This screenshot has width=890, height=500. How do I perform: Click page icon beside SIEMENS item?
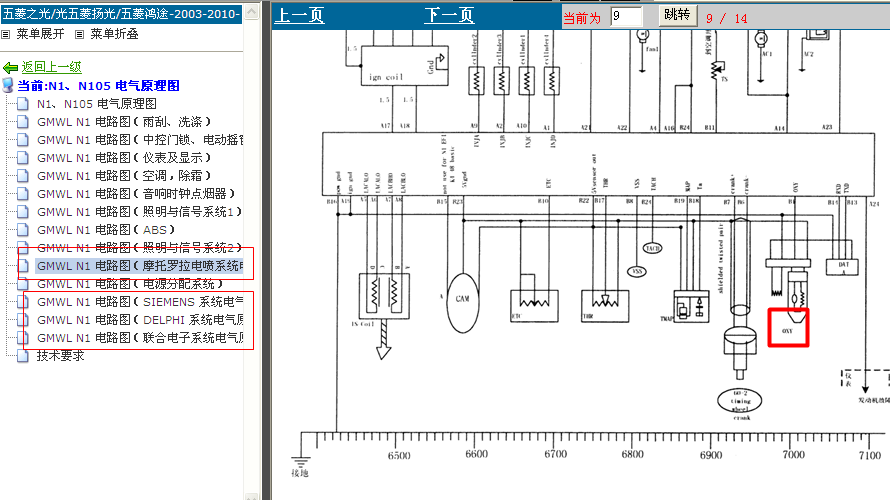point(23,302)
